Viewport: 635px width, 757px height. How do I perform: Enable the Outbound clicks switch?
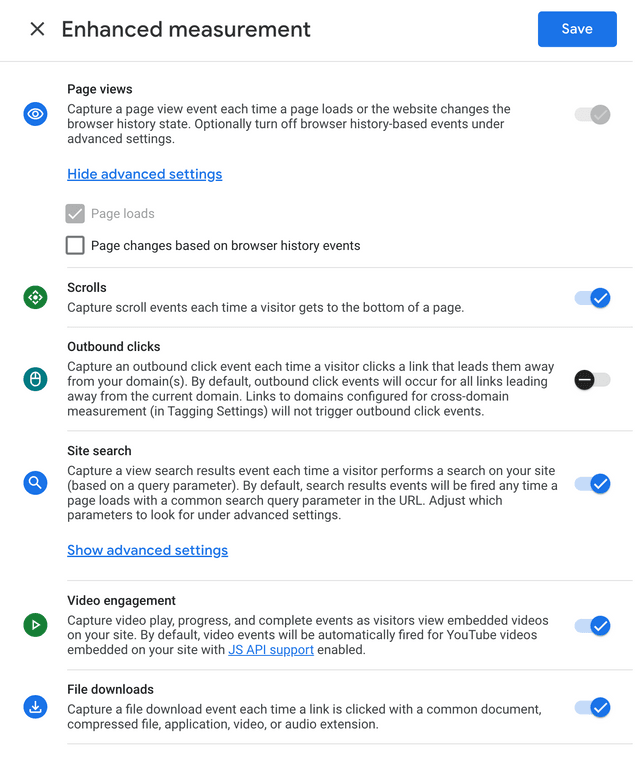pyautogui.click(x=592, y=380)
